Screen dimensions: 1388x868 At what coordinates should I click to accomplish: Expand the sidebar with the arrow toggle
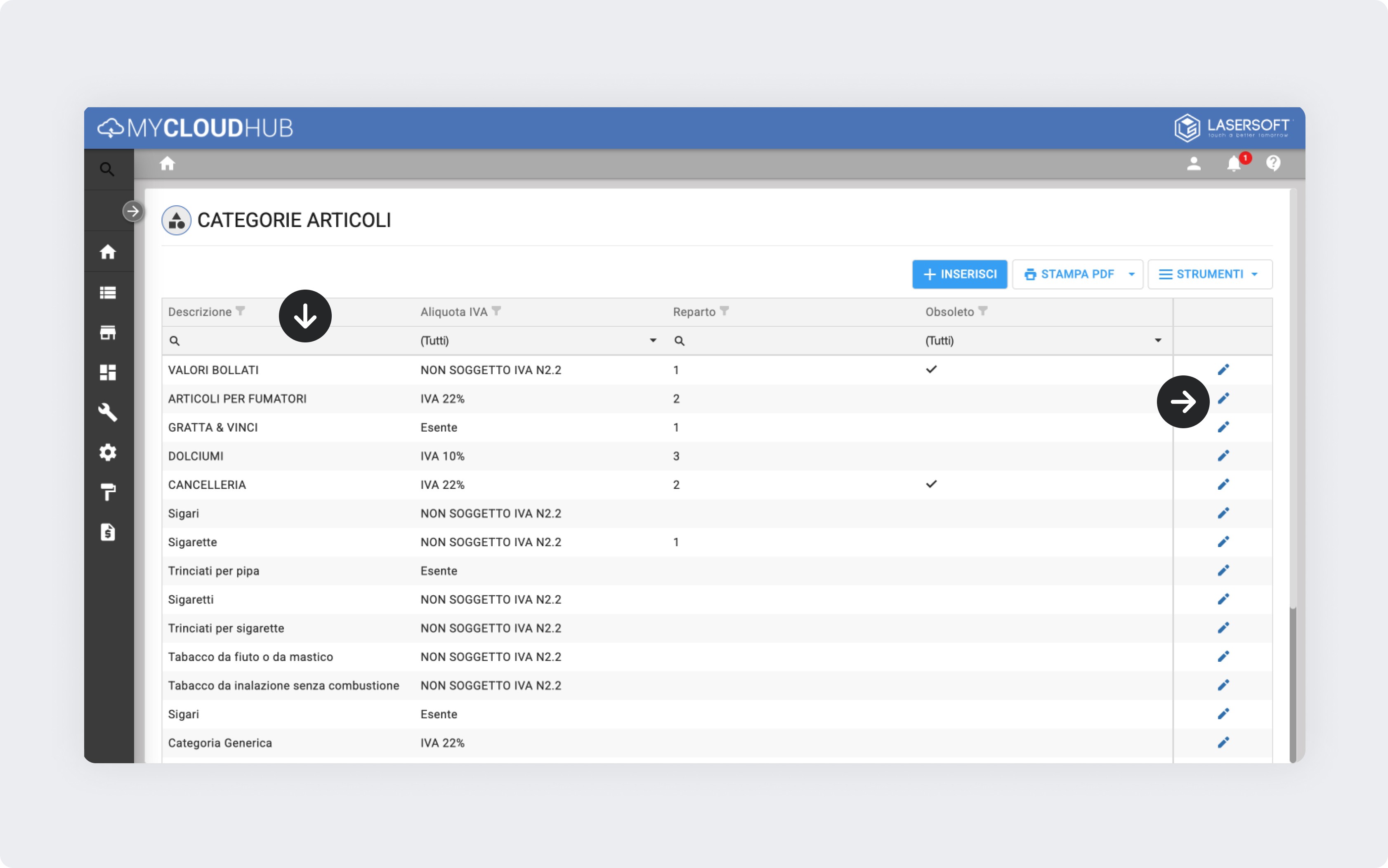132,211
